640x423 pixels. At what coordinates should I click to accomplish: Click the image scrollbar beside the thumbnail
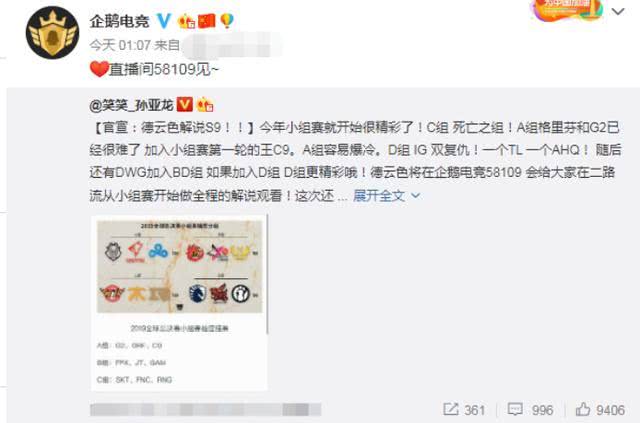pyautogui.click(x=267, y=274)
